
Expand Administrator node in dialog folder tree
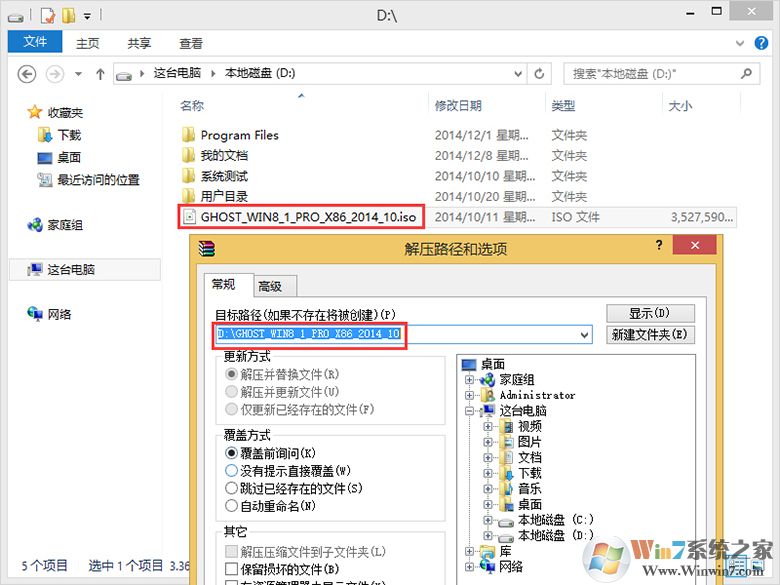(469, 395)
